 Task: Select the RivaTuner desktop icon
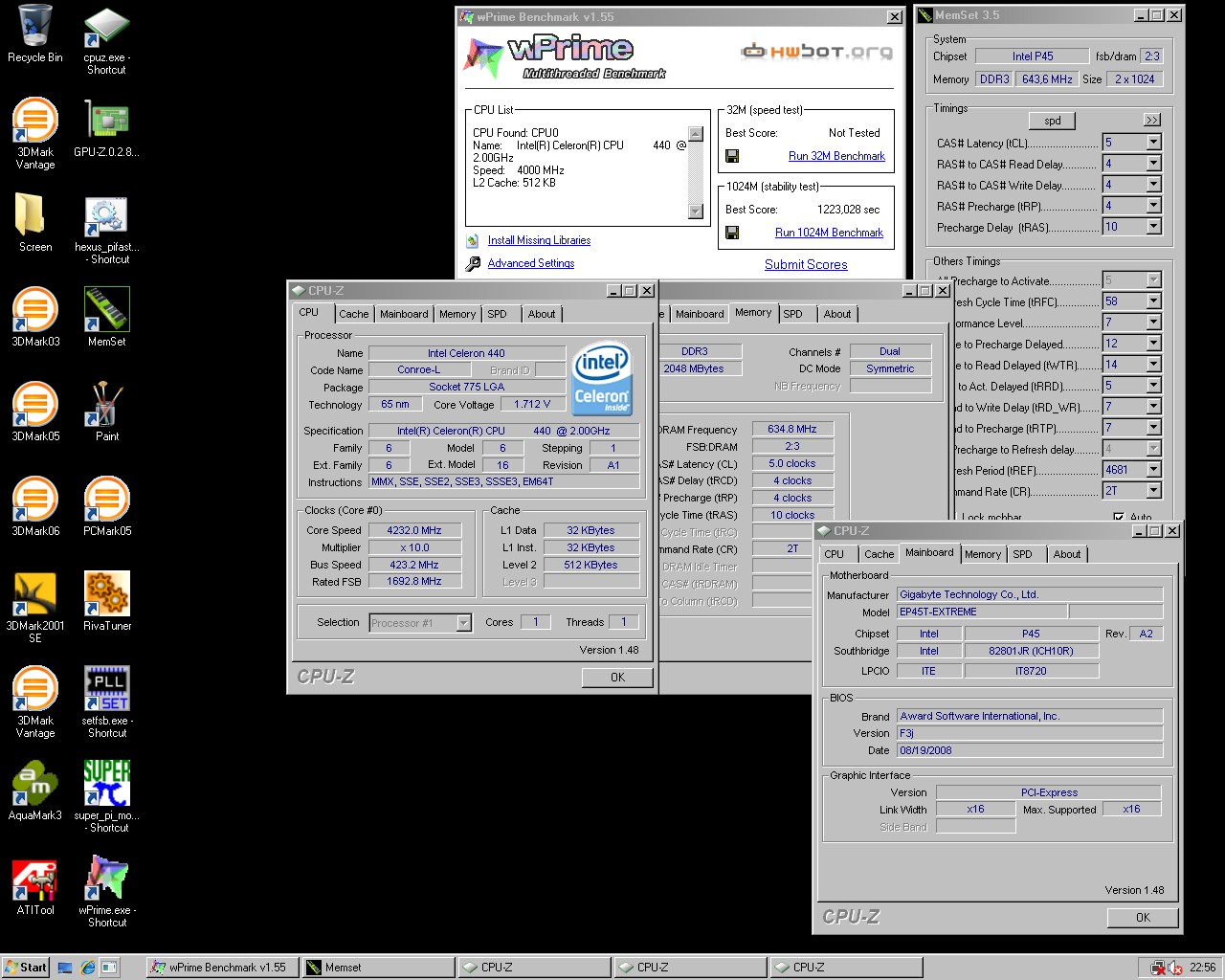106,594
